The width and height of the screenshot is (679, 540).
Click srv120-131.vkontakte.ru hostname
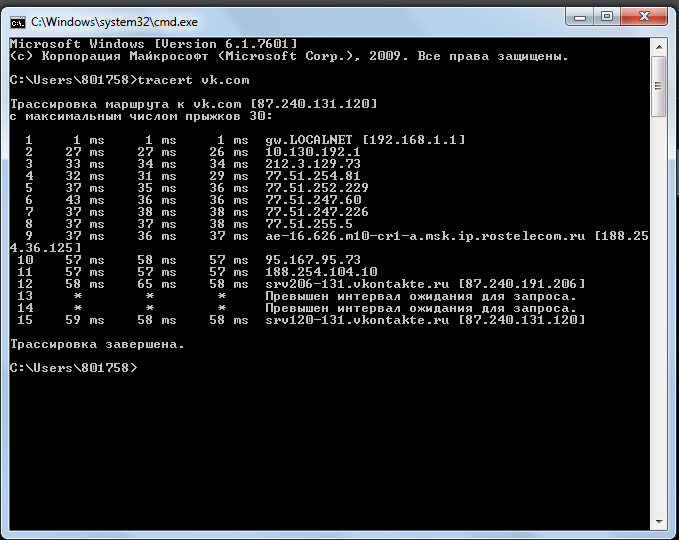click(x=357, y=320)
